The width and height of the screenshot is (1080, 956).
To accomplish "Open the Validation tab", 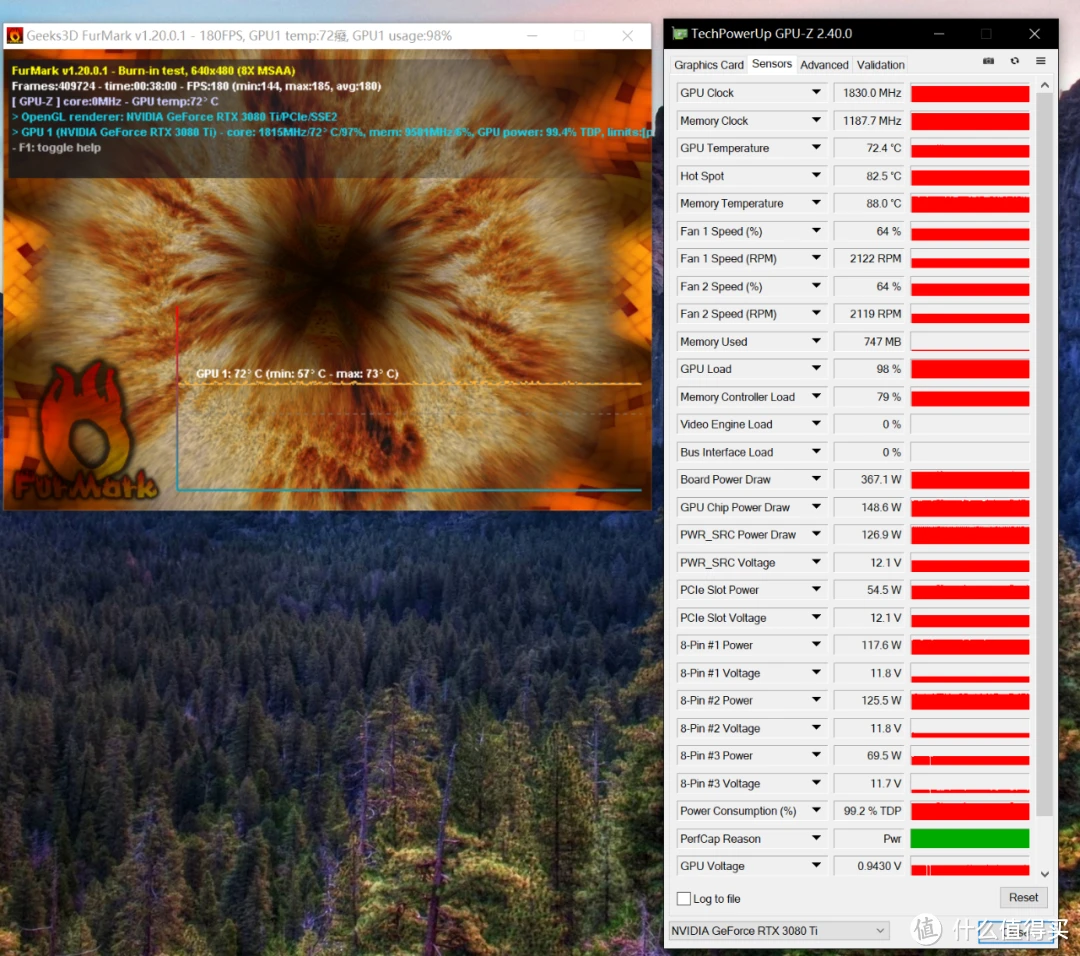I will click(881, 65).
